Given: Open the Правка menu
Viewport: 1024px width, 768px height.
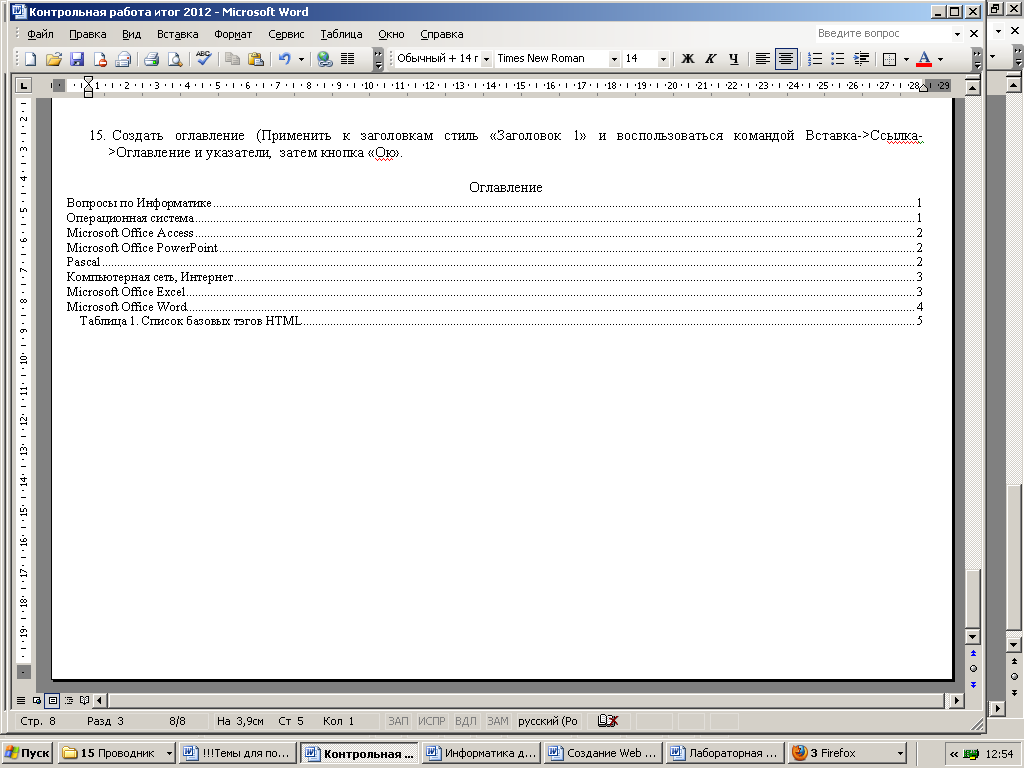Looking at the screenshot, I should [x=88, y=34].
